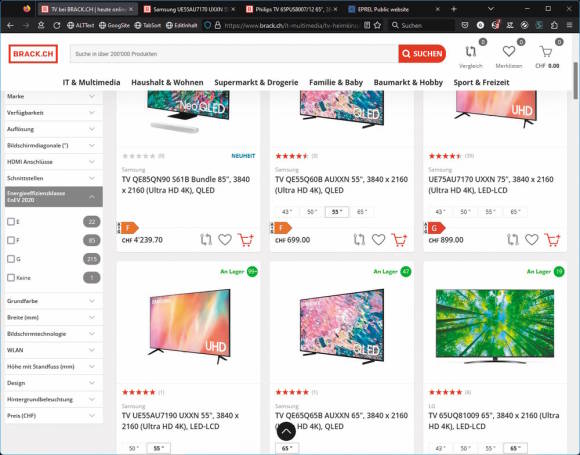Screen dimensions: 580x455
Task: Click the SUCHEN search button
Action: pyautogui.click(x=422, y=54)
